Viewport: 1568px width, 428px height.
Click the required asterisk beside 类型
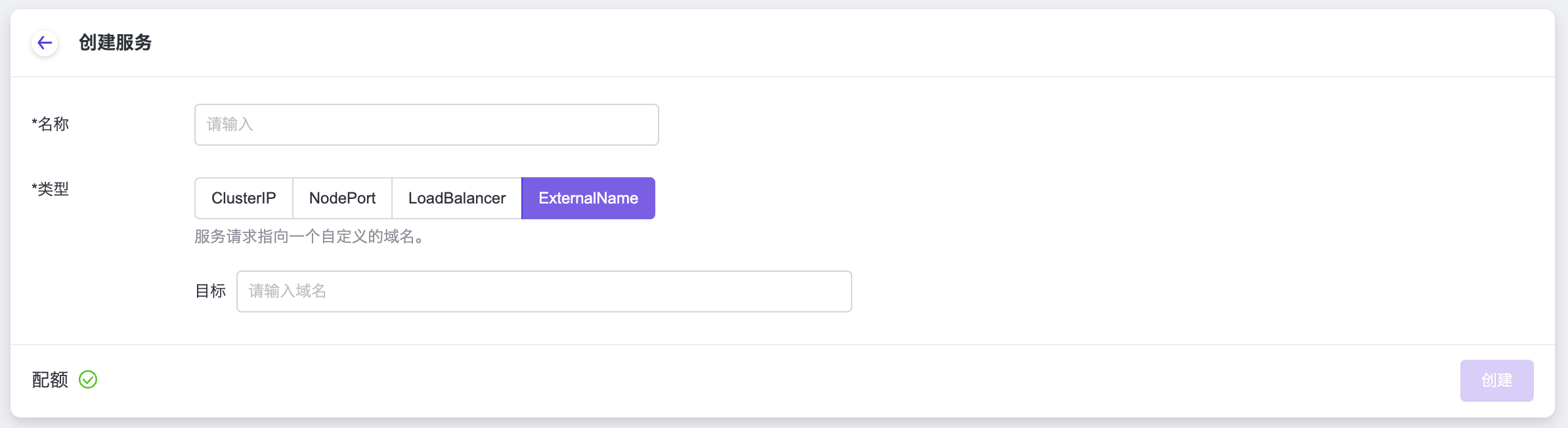[34, 188]
